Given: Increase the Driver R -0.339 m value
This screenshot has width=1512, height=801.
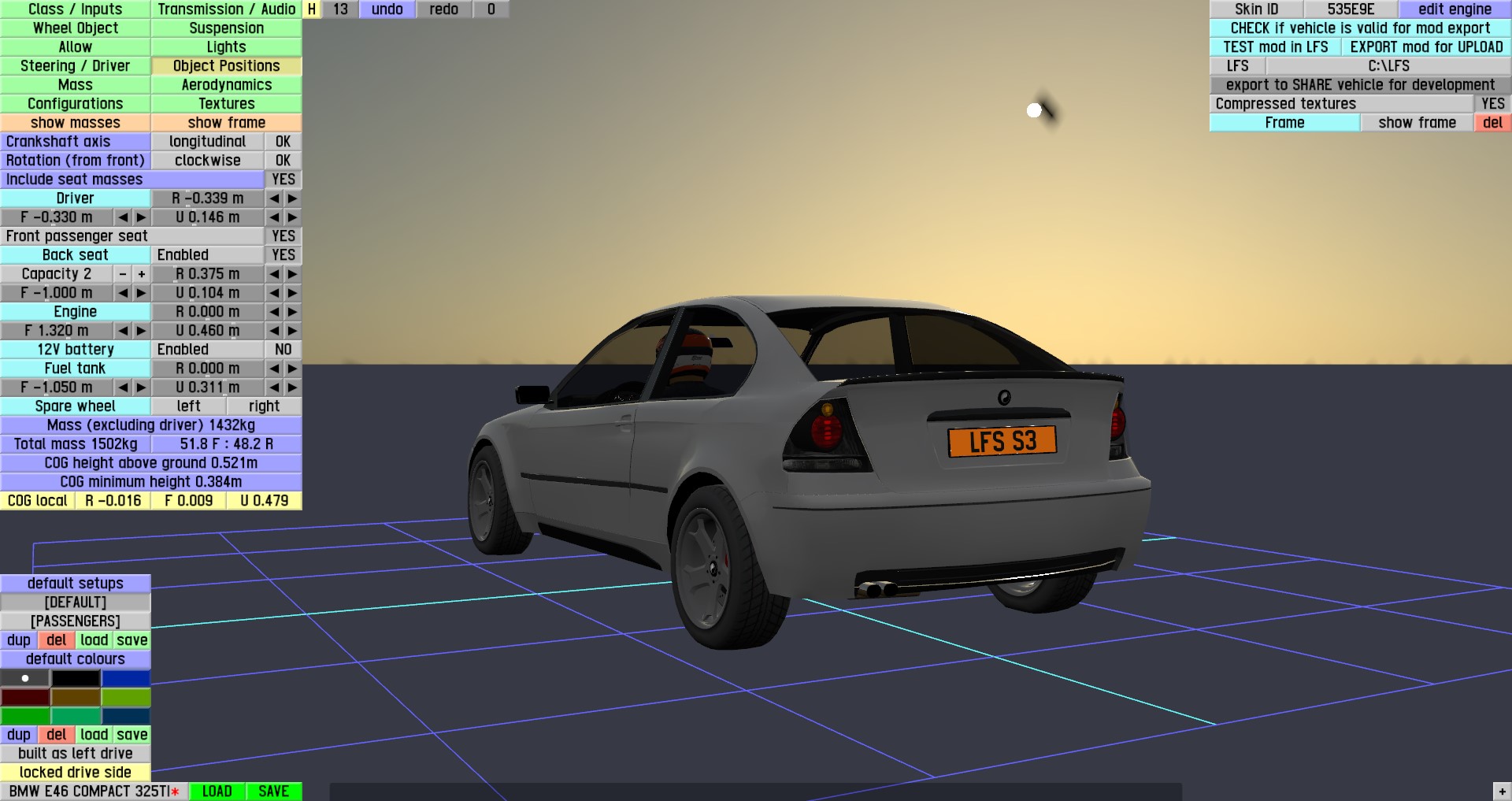Looking at the screenshot, I should click(x=293, y=198).
